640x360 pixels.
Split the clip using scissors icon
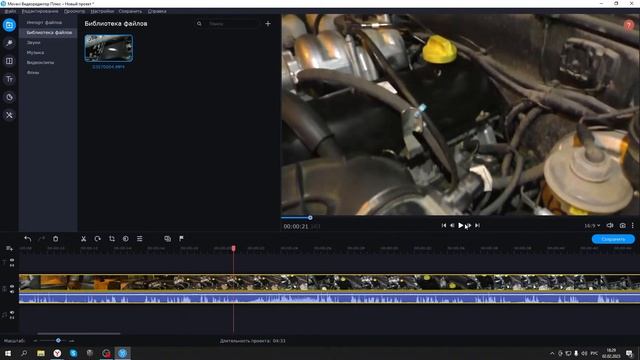point(83,239)
